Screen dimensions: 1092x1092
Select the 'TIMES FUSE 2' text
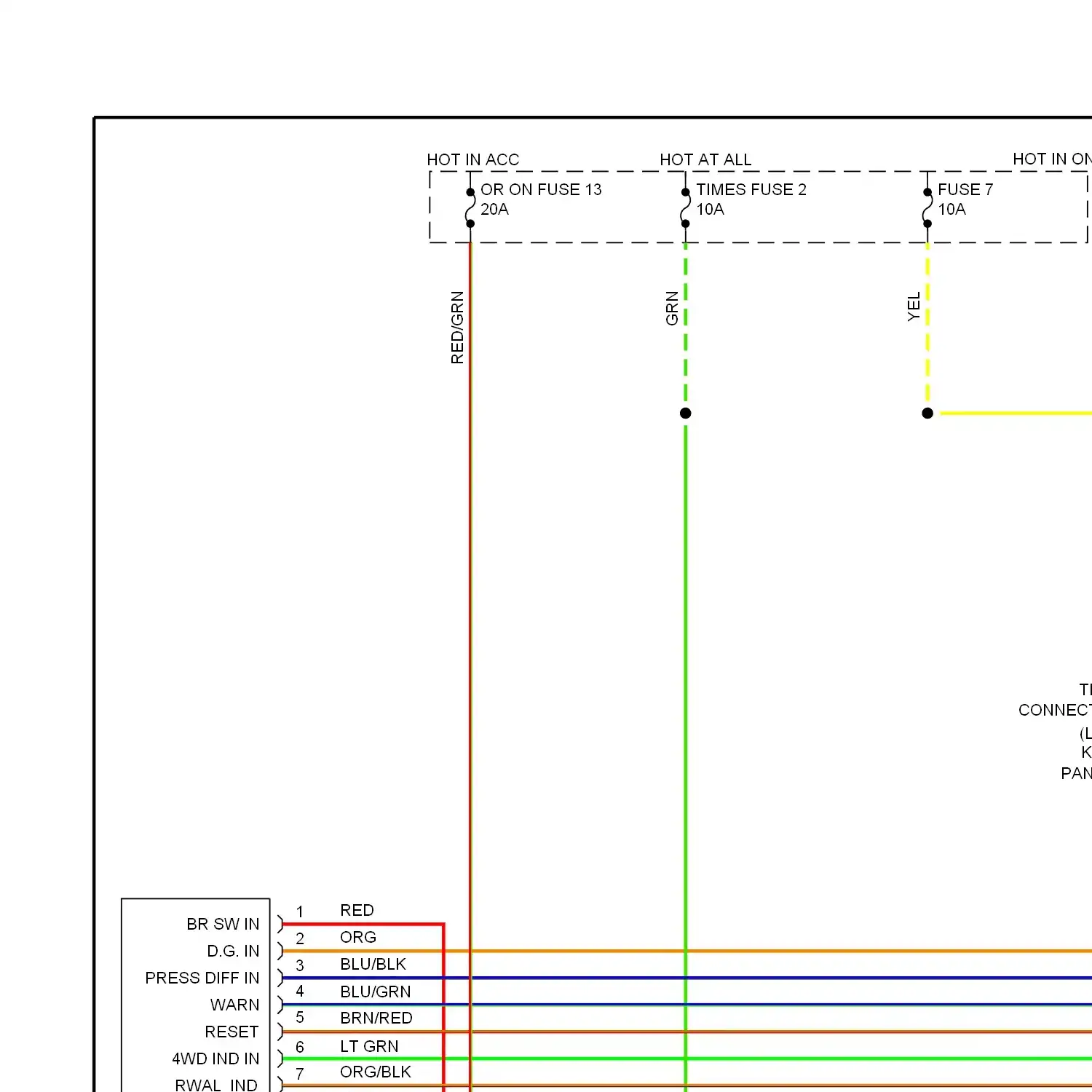[x=751, y=189]
